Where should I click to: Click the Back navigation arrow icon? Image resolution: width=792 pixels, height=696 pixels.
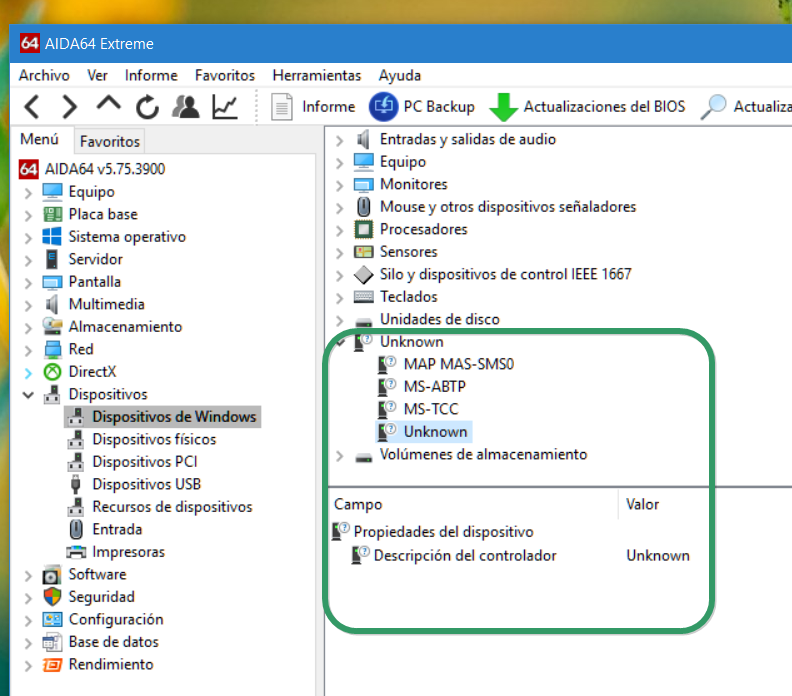coord(32,106)
